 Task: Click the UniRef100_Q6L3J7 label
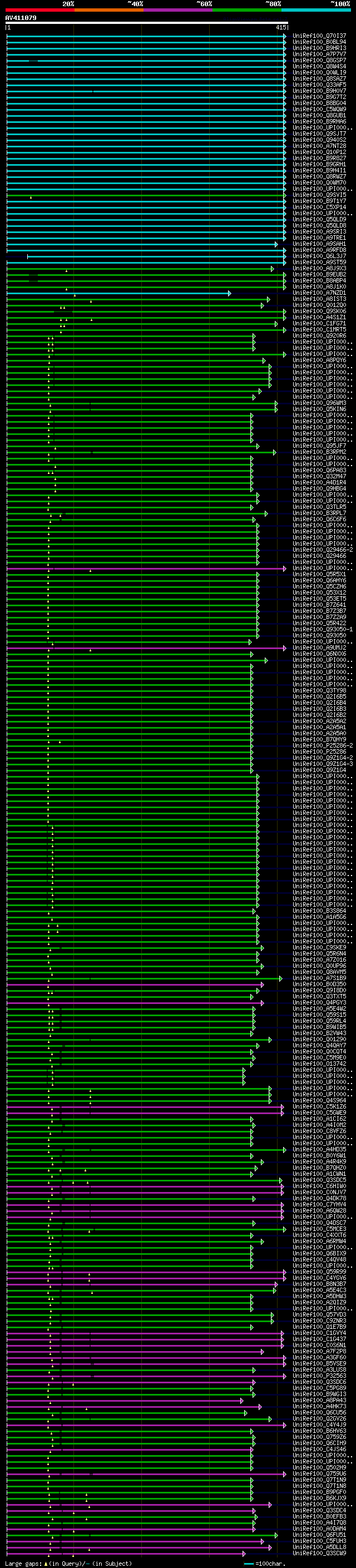[319, 256]
